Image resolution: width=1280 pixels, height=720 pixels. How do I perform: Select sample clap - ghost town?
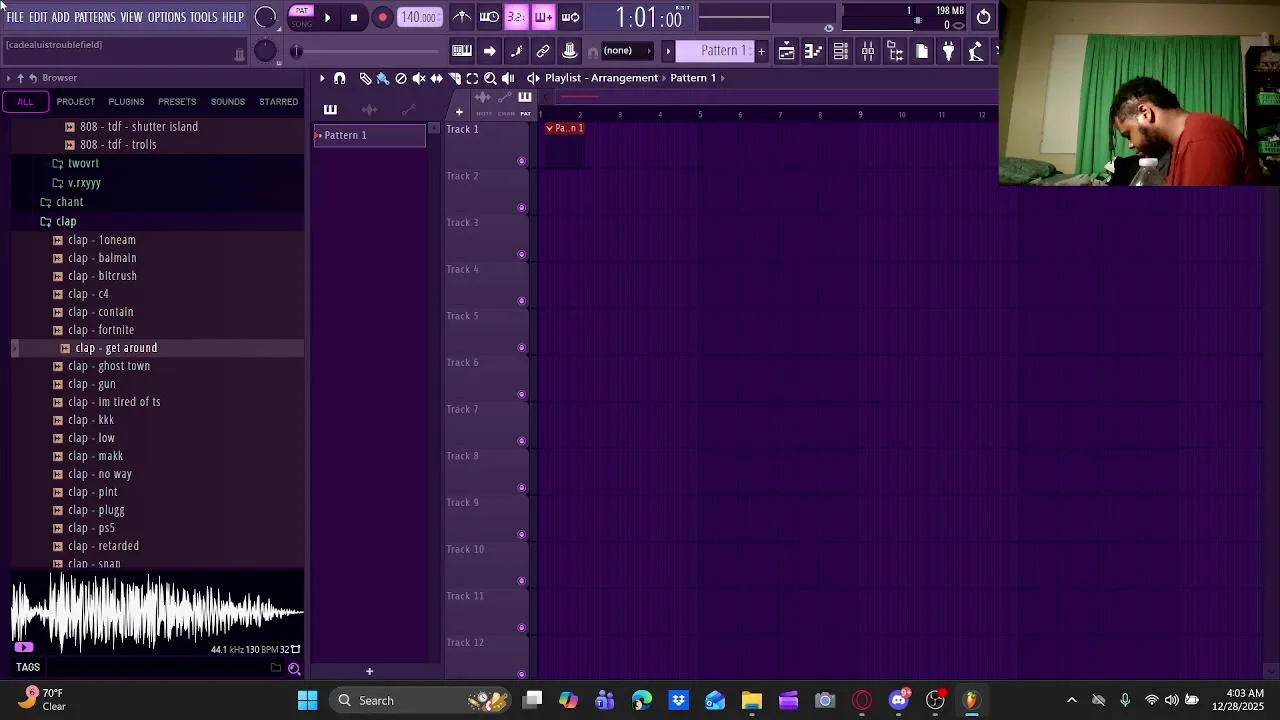tap(109, 366)
